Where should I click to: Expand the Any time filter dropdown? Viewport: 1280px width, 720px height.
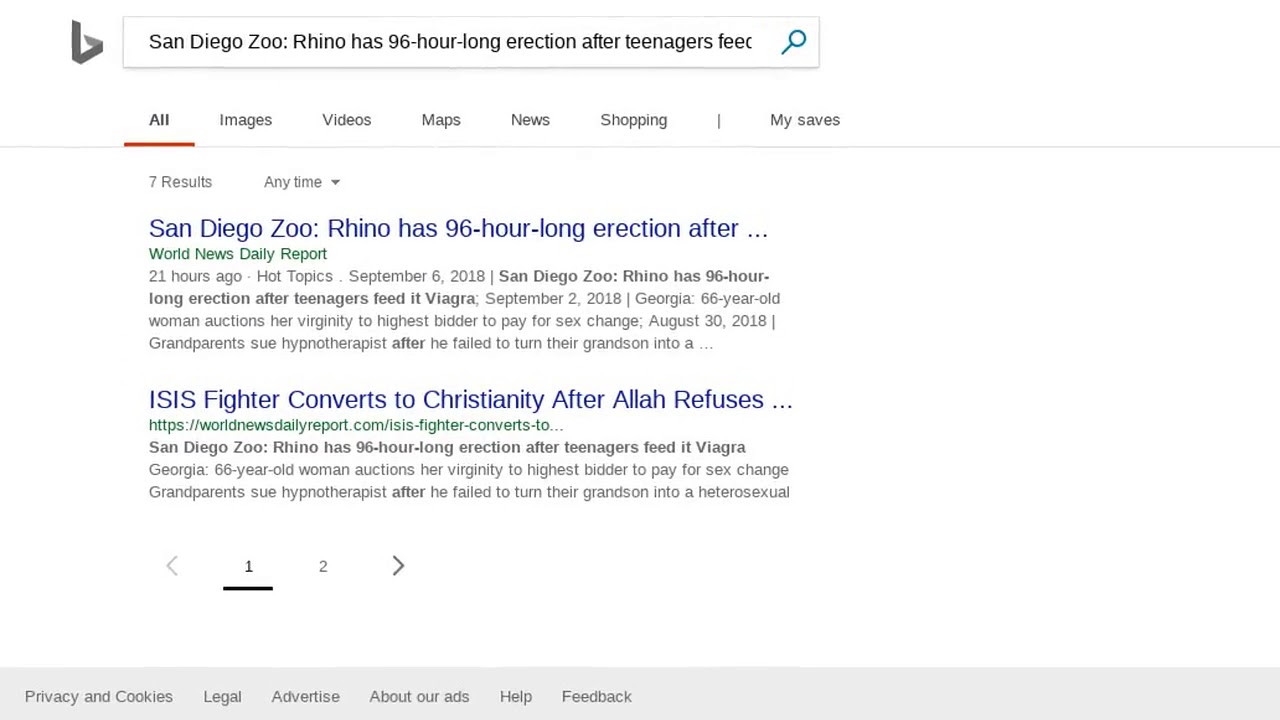(x=301, y=182)
